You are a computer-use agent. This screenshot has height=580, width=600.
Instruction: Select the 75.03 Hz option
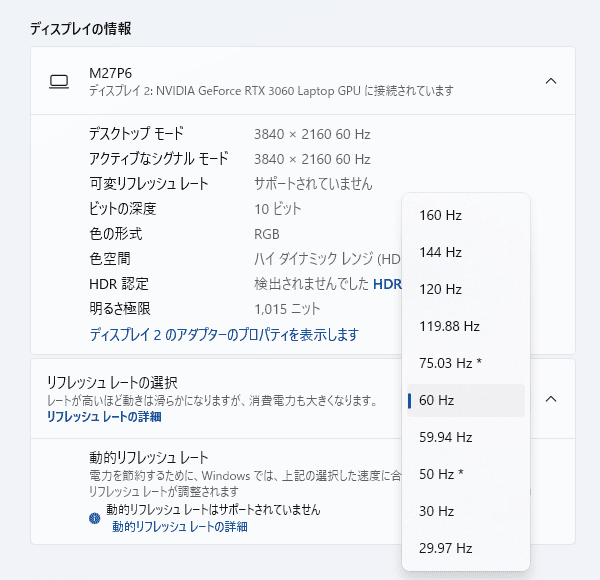point(450,363)
